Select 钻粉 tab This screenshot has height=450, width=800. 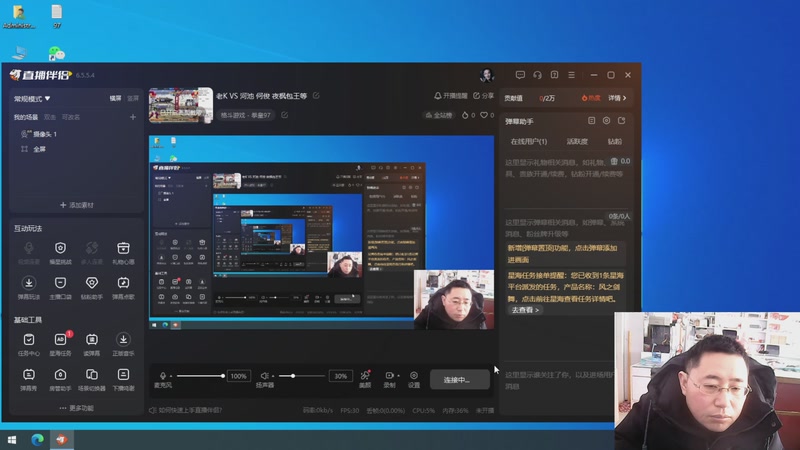pos(615,141)
